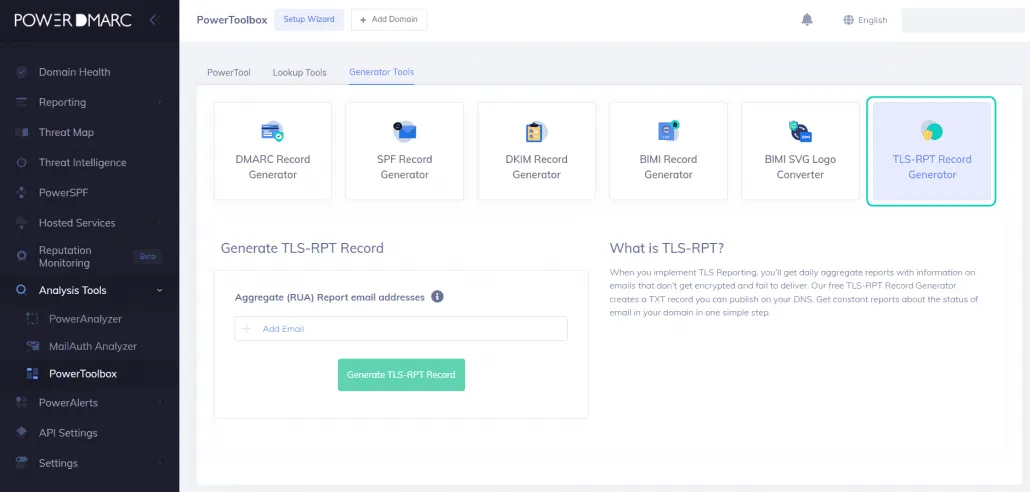The height and width of the screenshot is (492, 1030).
Task: Expand the Hosted Services submenu arrow
Action: pos(160,223)
